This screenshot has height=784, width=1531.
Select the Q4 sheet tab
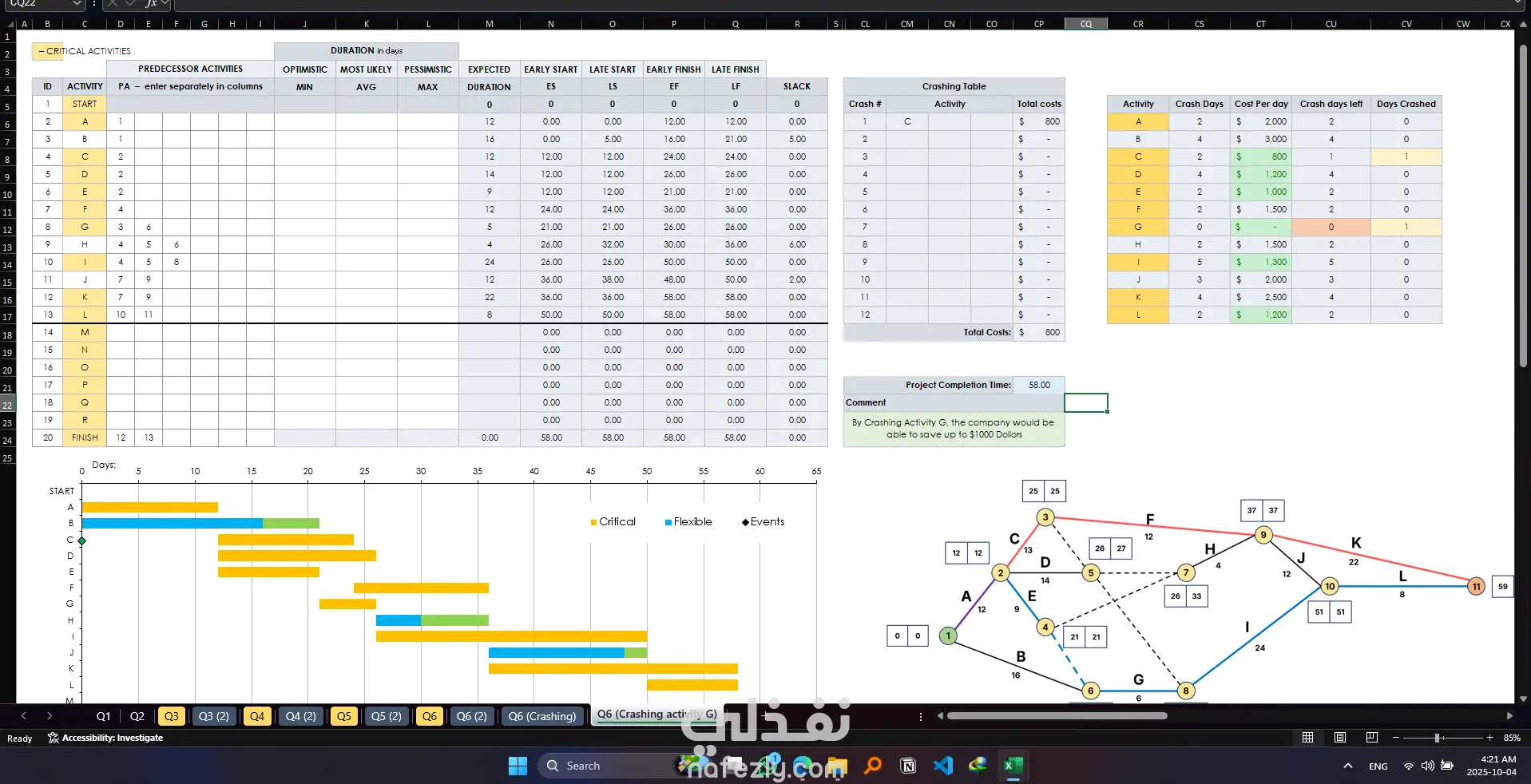[x=257, y=716]
